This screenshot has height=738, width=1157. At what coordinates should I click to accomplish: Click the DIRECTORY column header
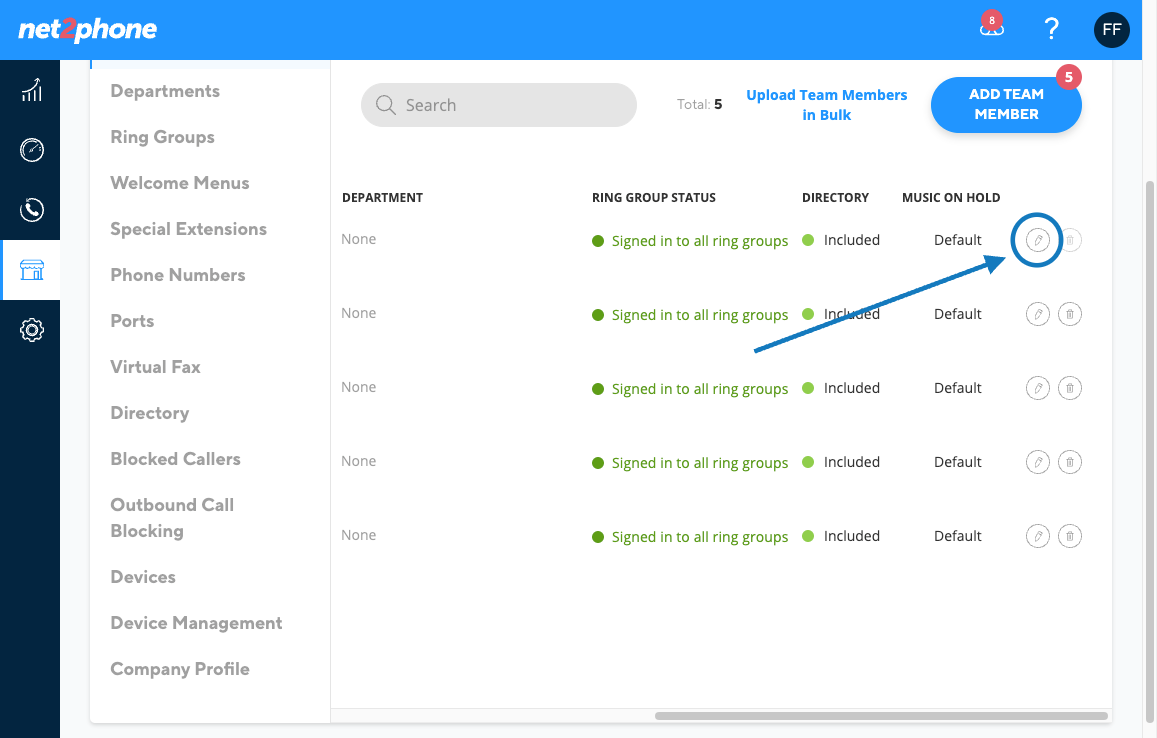click(835, 198)
